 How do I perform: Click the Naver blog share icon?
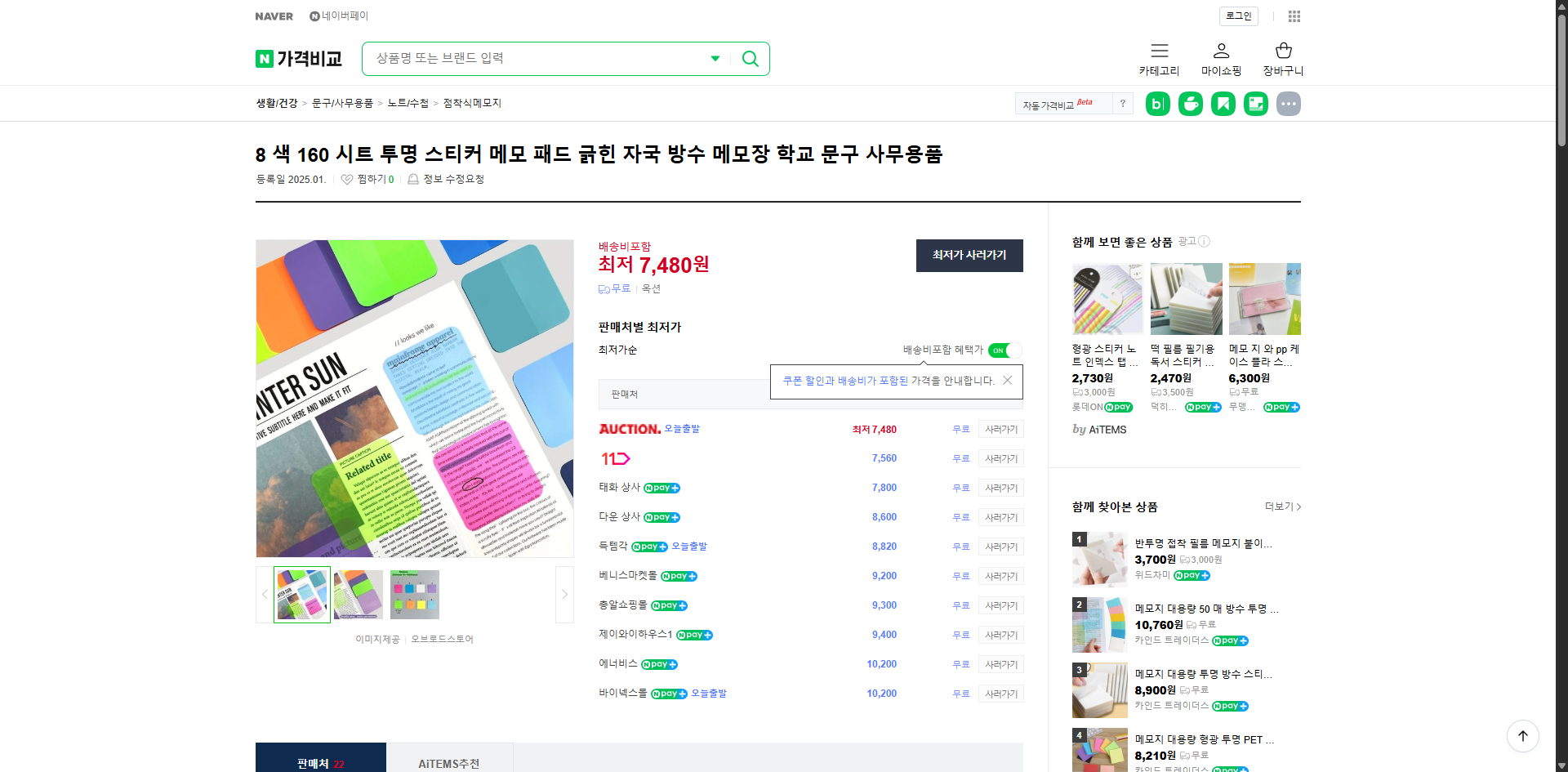tap(1157, 103)
